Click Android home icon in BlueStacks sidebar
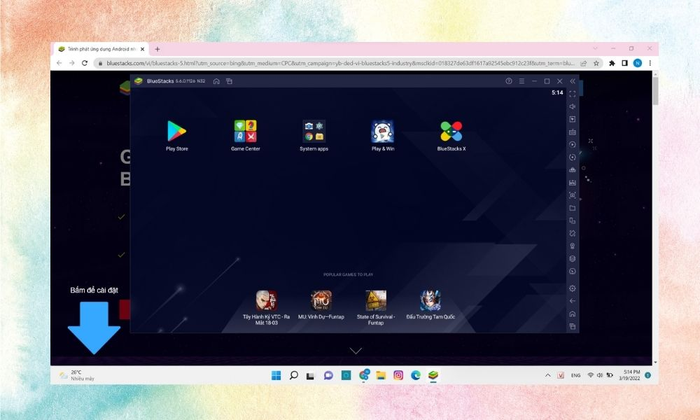 [572, 314]
